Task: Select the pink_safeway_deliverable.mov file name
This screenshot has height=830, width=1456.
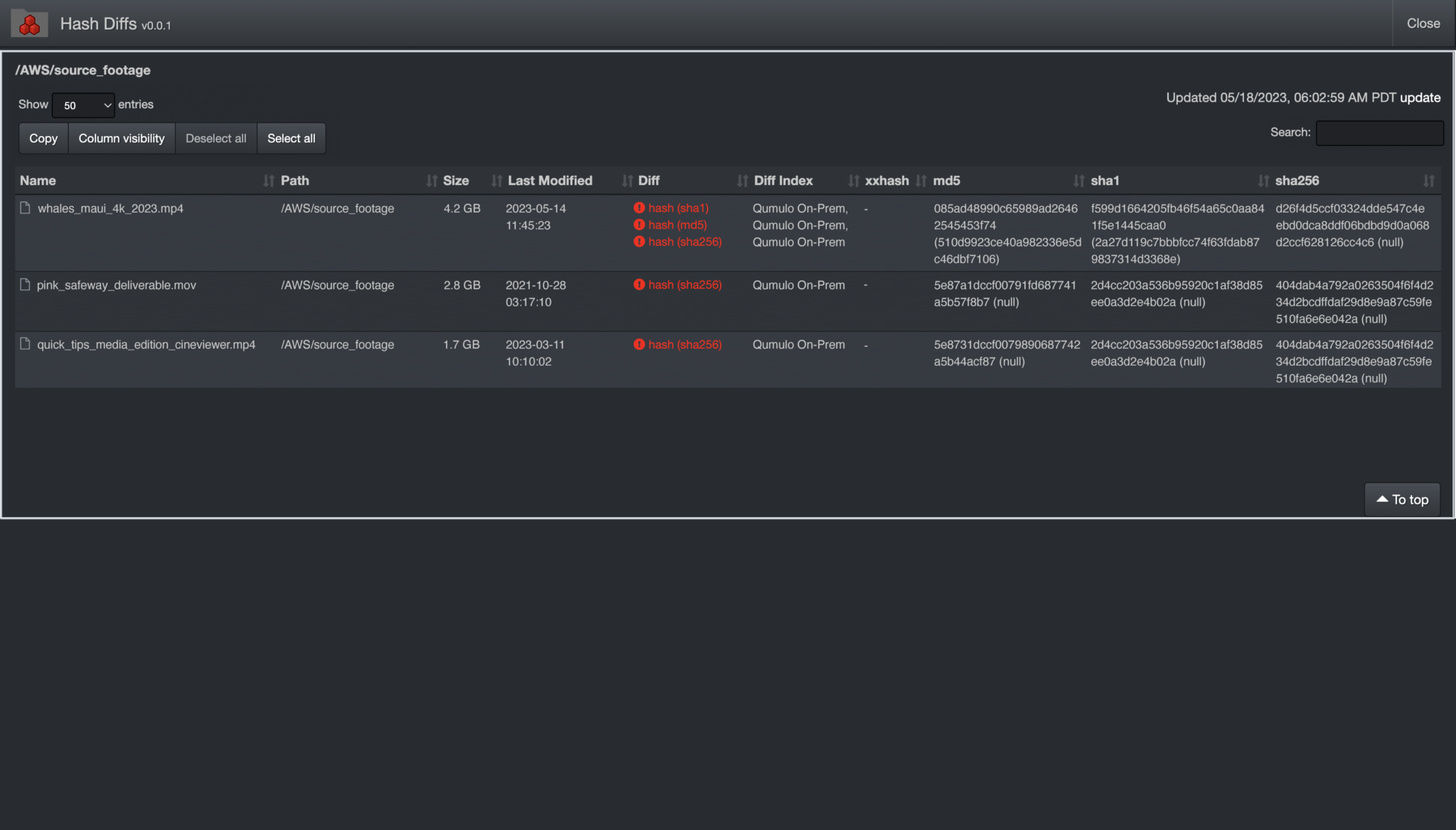Action: point(117,285)
